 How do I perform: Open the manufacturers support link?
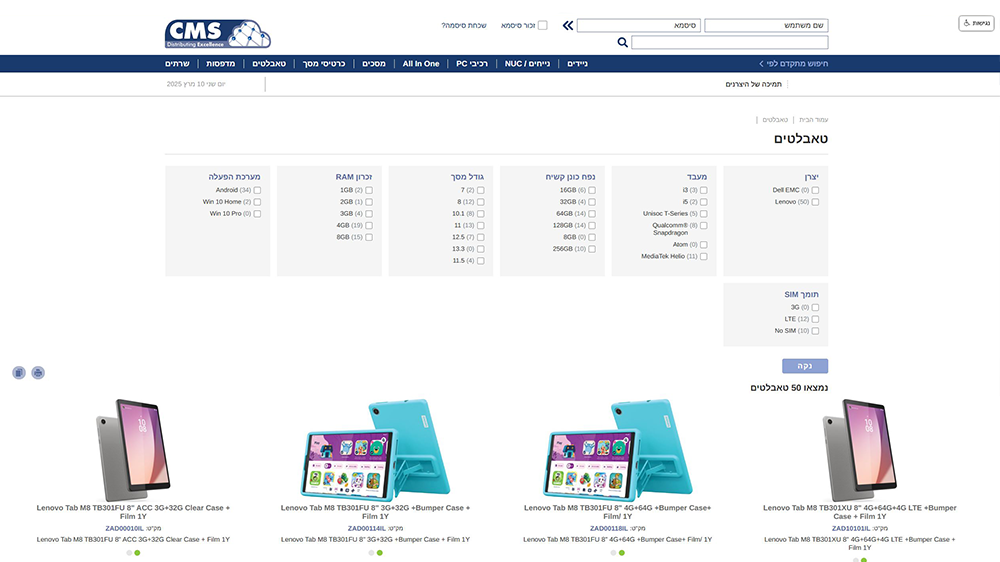coord(753,84)
